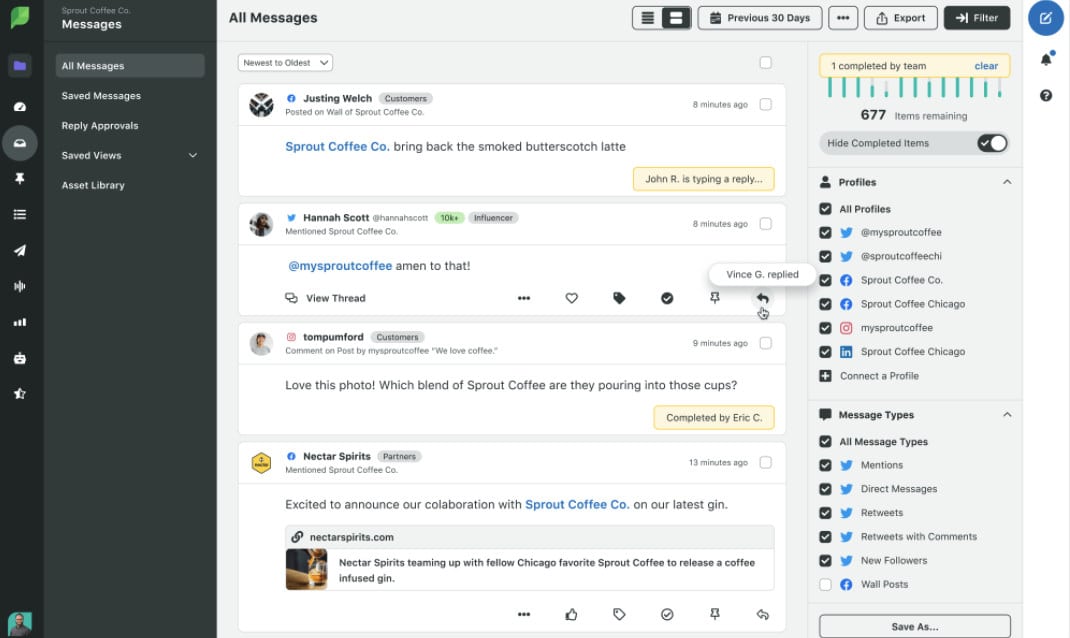This screenshot has width=1070, height=638.
Task: Open more options on Nectar Spirits message
Action: pyautogui.click(x=523, y=615)
